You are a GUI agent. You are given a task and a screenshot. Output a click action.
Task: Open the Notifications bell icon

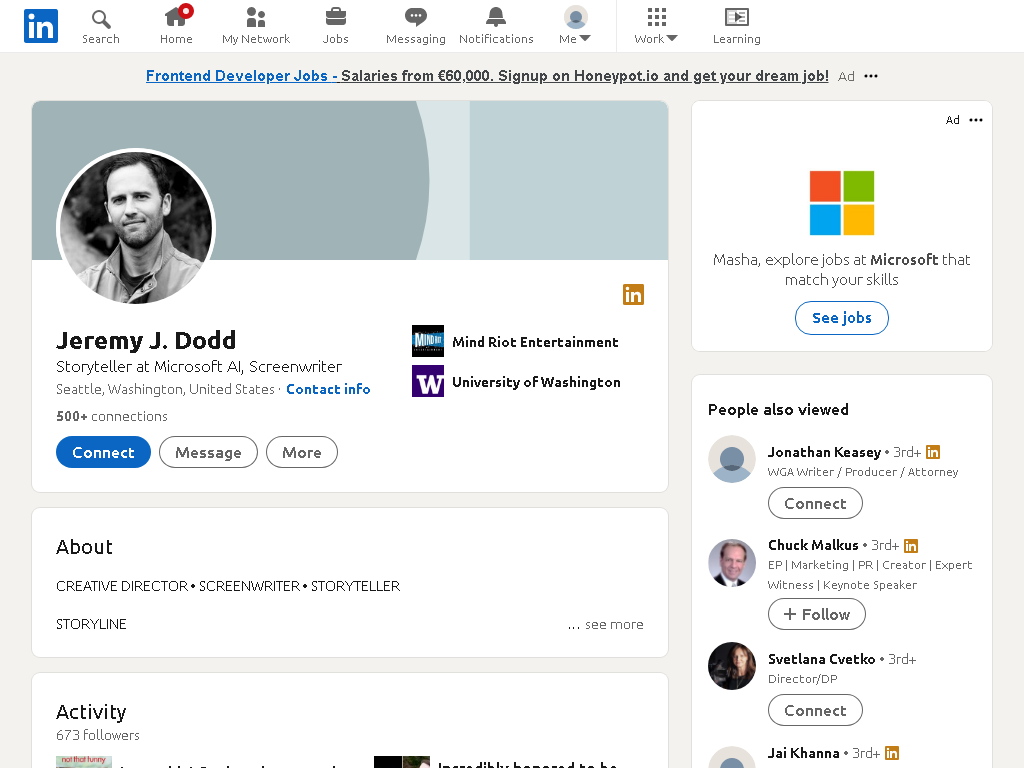tap(496, 17)
